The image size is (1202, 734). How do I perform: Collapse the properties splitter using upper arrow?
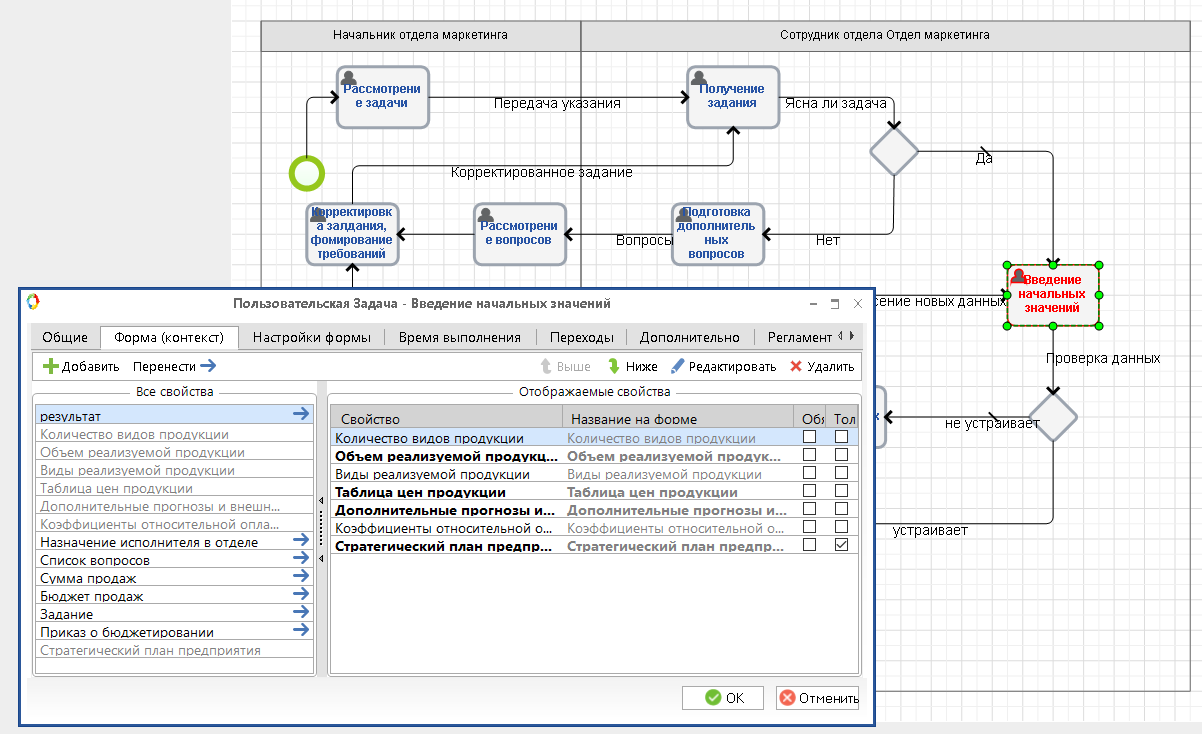coord(321,501)
